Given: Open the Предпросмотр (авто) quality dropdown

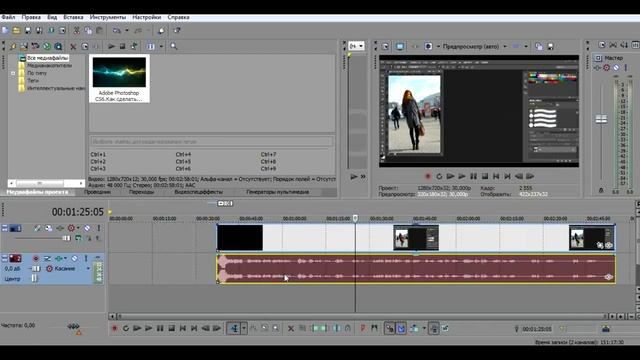Looking at the screenshot, I should (505, 47).
